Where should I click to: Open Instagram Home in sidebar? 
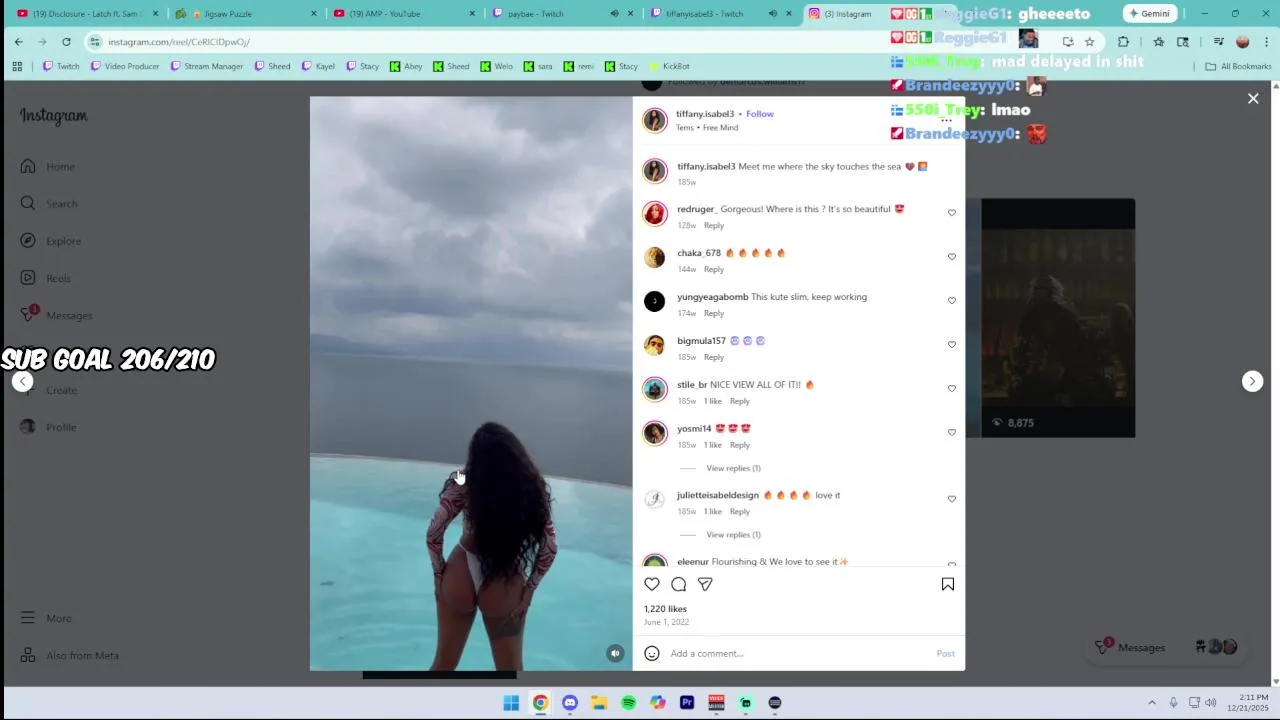pos(47,166)
